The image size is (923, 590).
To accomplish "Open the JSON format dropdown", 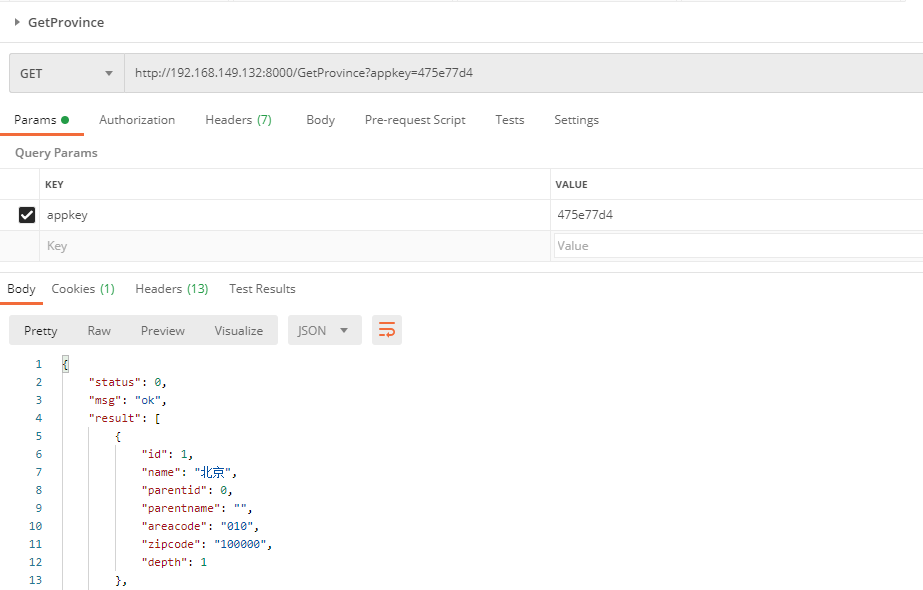I will coord(323,330).
